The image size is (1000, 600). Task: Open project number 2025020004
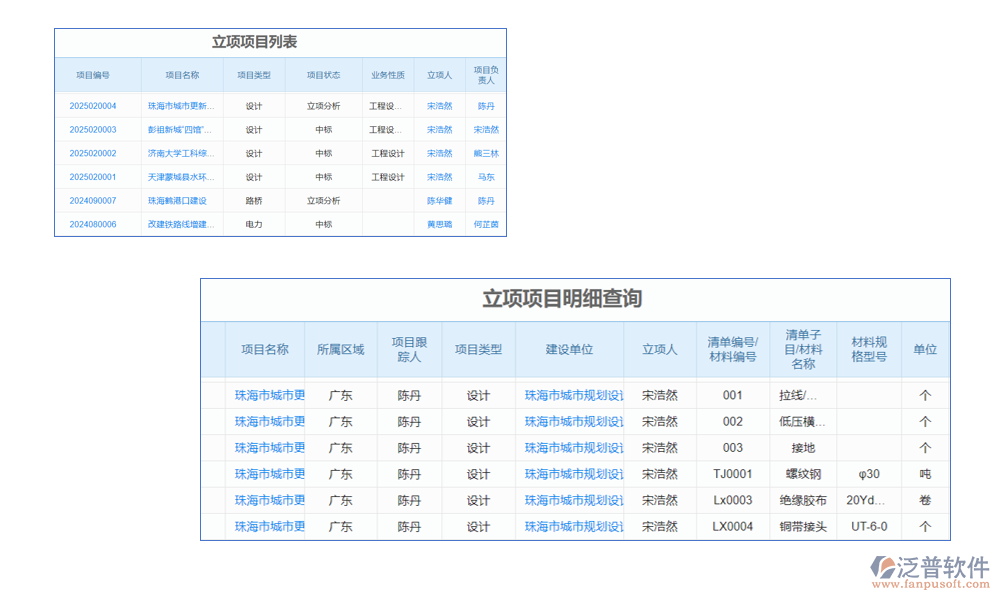click(96, 105)
